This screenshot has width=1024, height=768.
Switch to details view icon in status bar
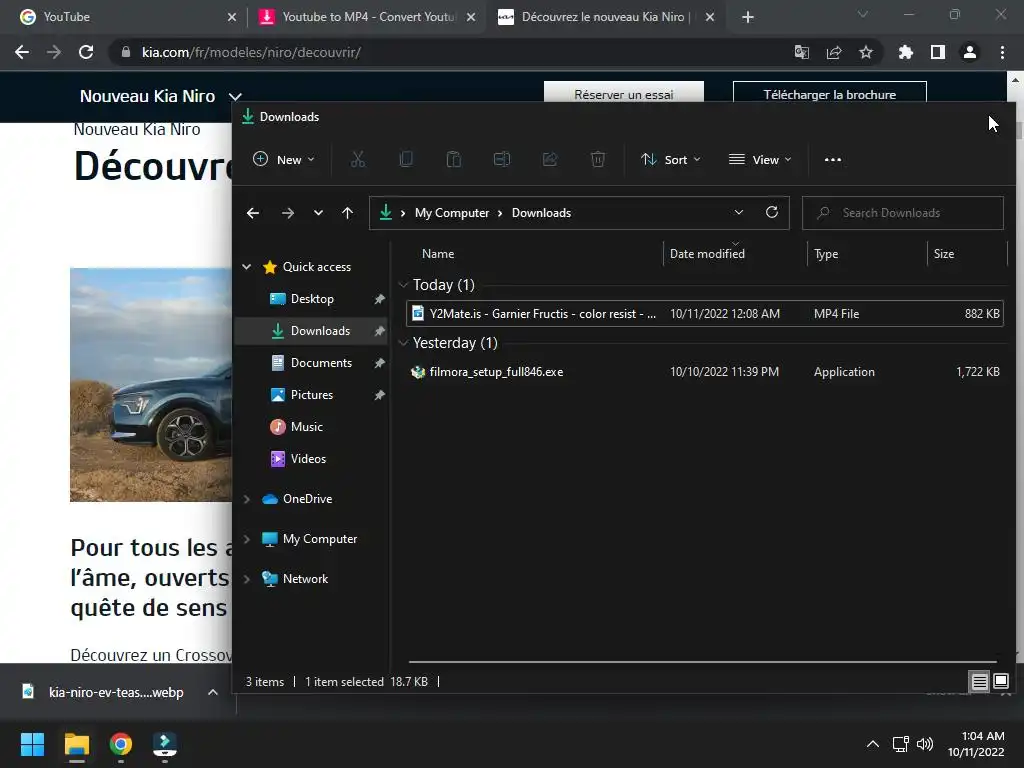(980, 682)
